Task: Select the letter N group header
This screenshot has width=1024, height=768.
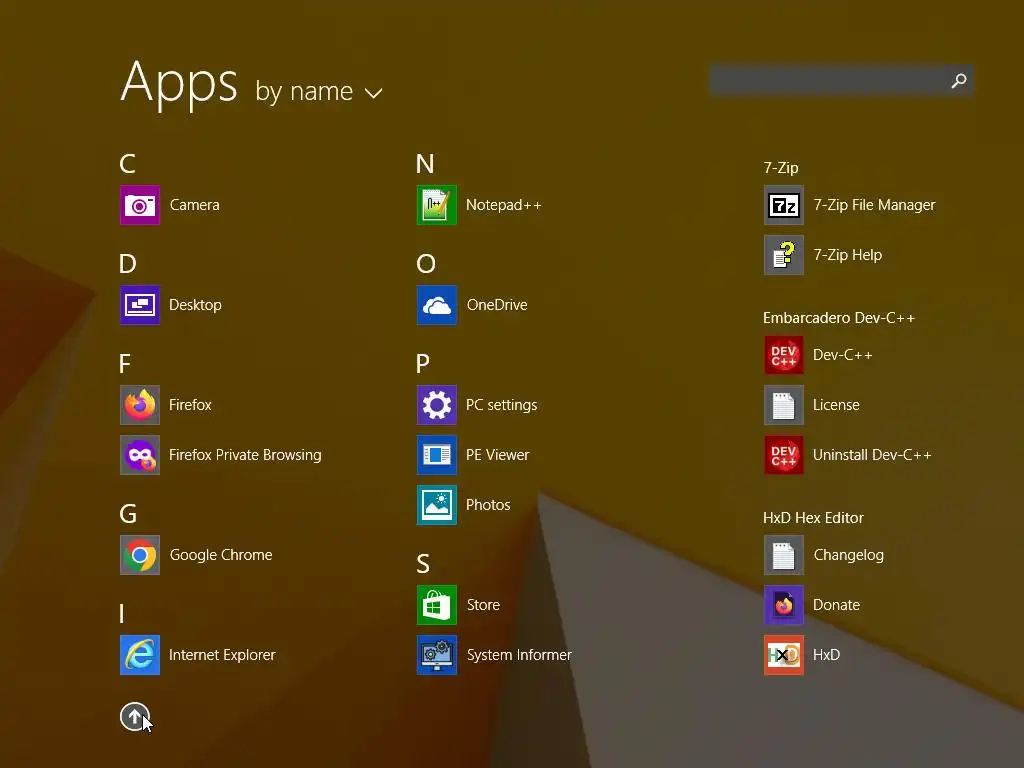Action: [x=425, y=163]
